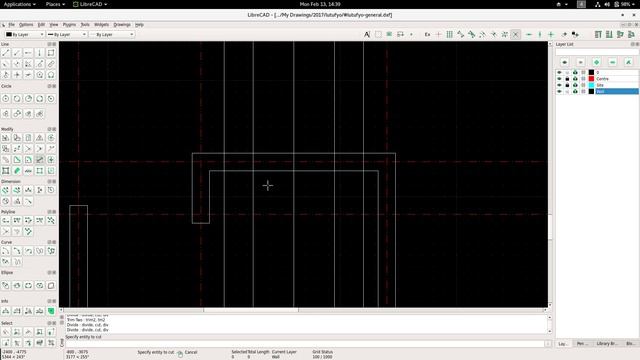Measure distance point to point in Info toolbar
This screenshot has height=360, width=640.
[6, 311]
